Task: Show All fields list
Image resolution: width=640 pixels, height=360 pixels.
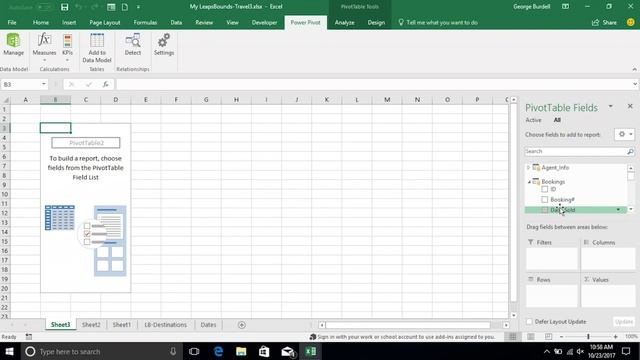Action: 557,120
